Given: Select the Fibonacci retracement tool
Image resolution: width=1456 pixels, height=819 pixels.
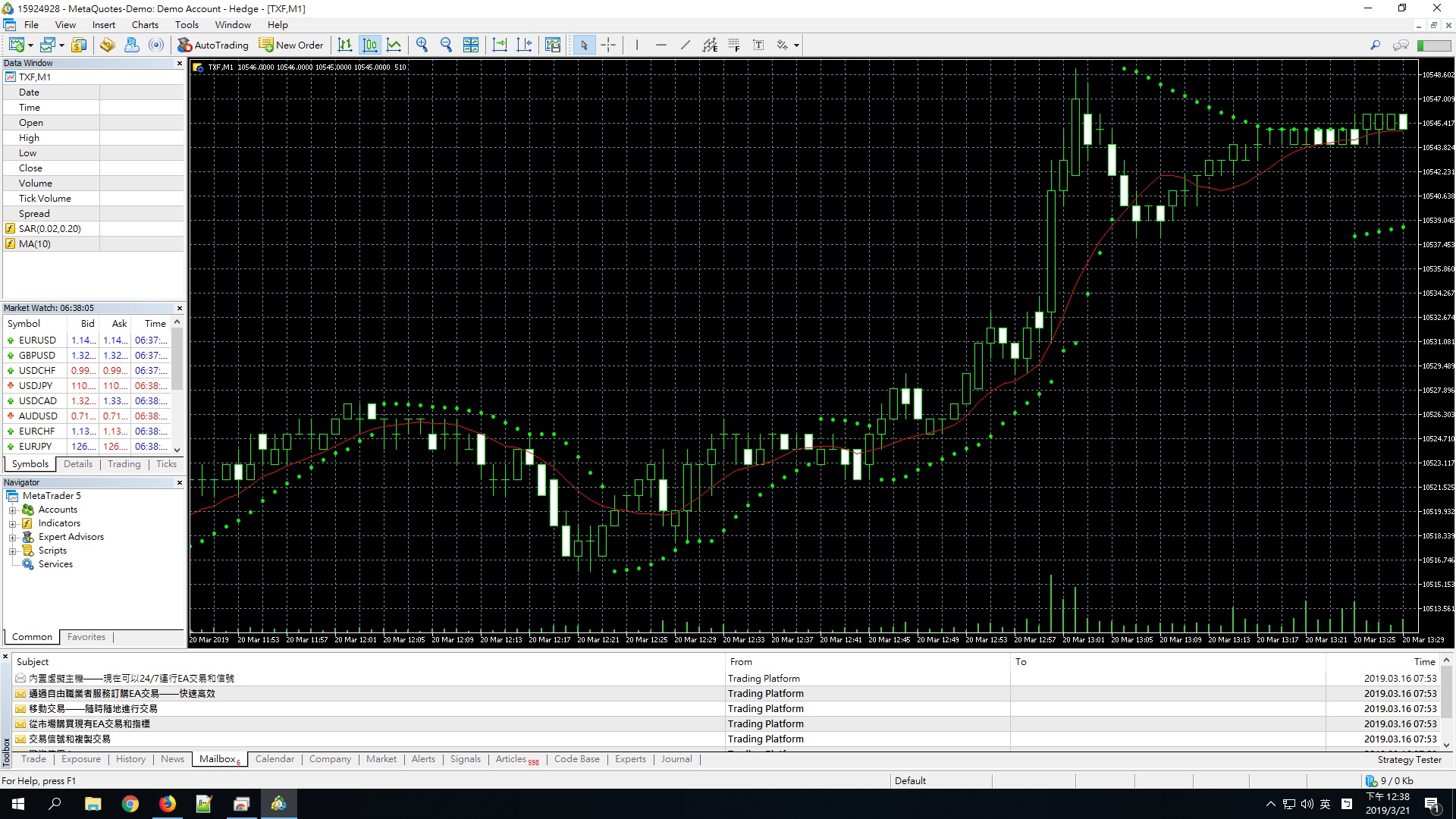Looking at the screenshot, I should (x=734, y=45).
